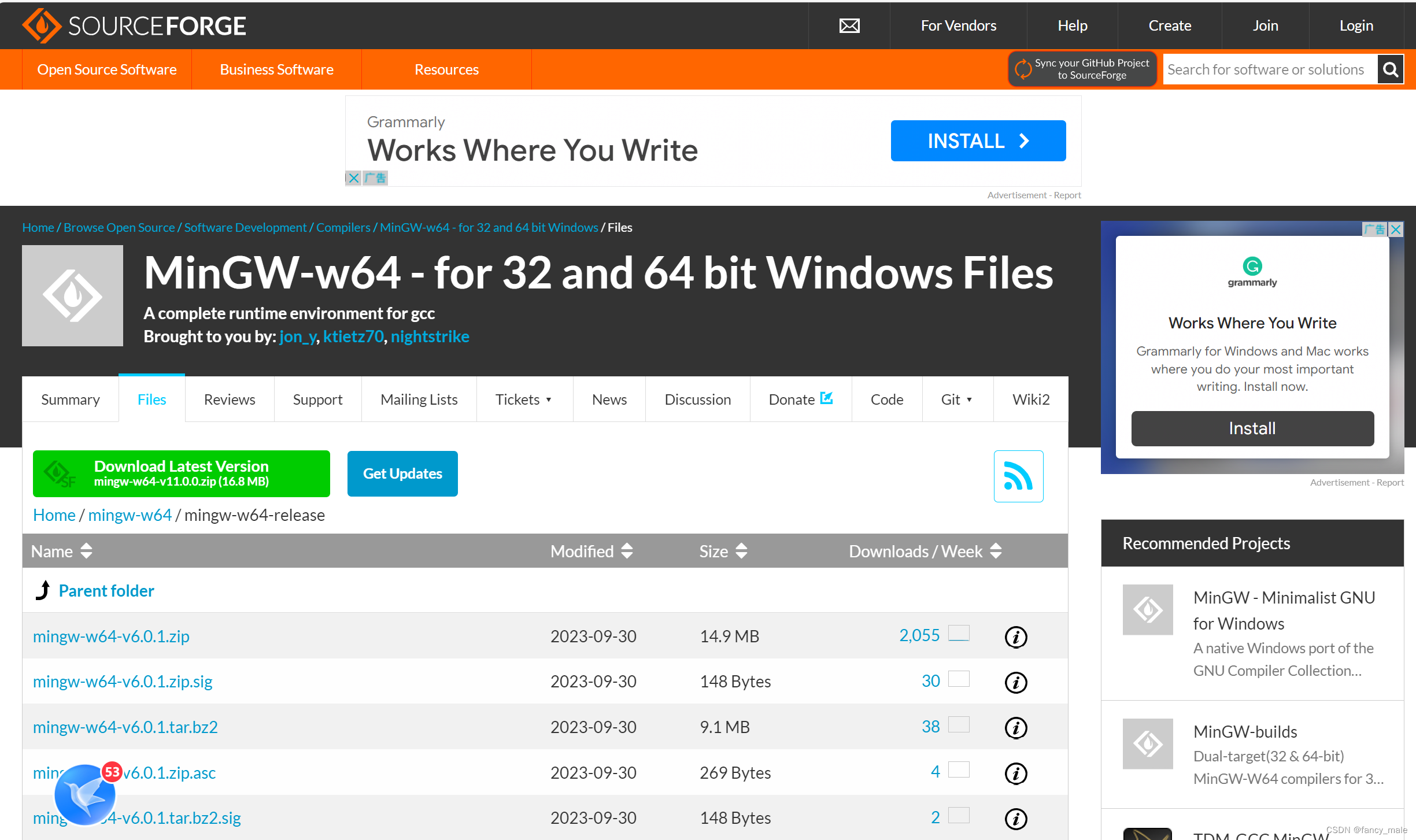Go to the Parent folder
This screenshot has width=1416, height=840.
point(106,591)
